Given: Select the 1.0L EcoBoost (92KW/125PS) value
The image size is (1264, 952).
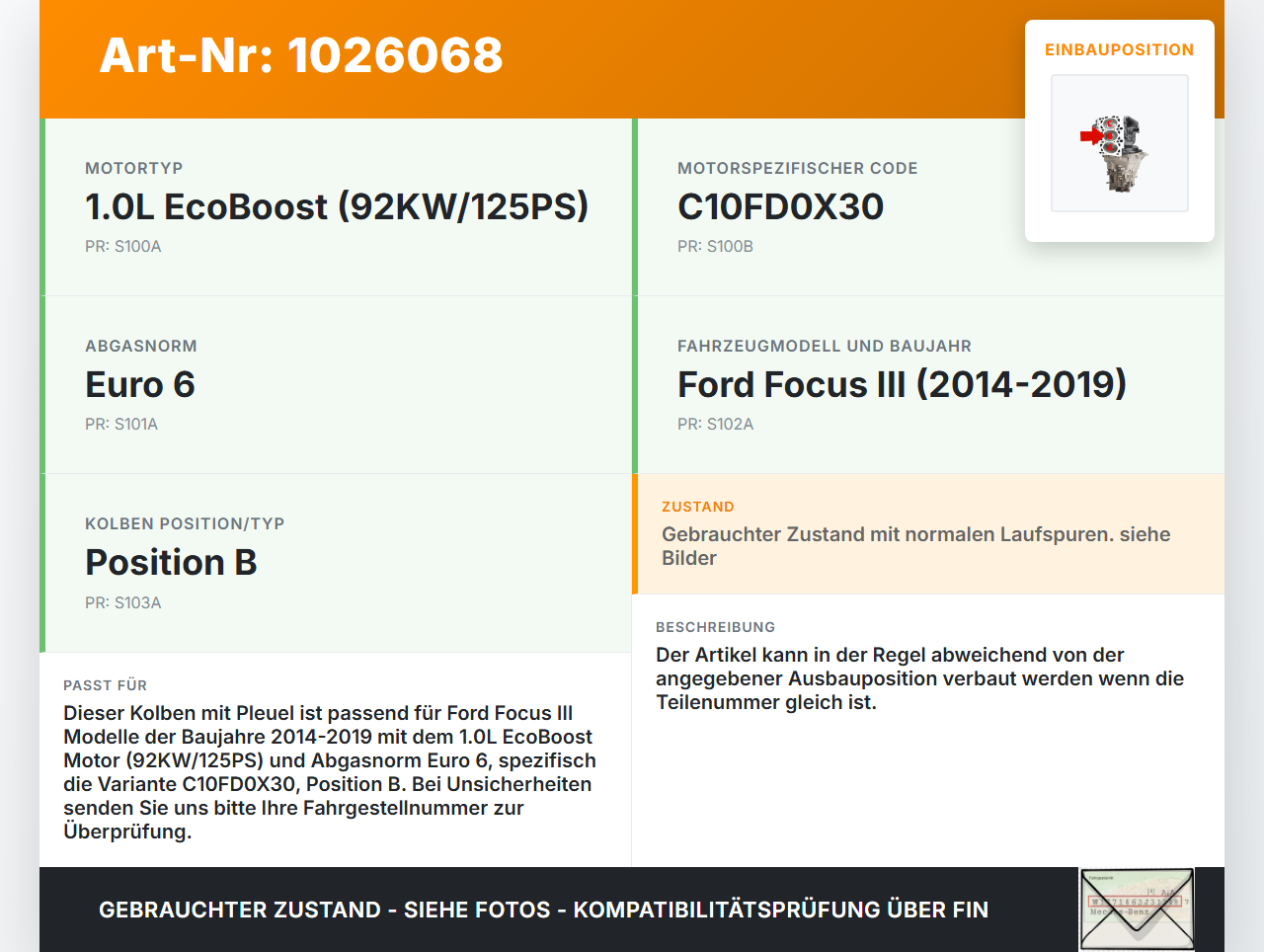Looking at the screenshot, I should point(337,206).
